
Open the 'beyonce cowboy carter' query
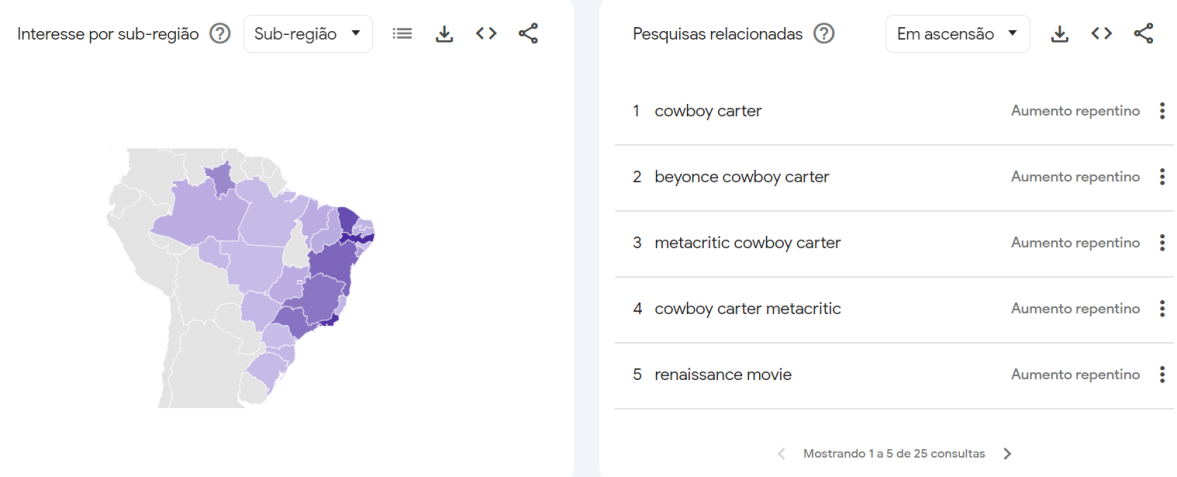pos(742,177)
